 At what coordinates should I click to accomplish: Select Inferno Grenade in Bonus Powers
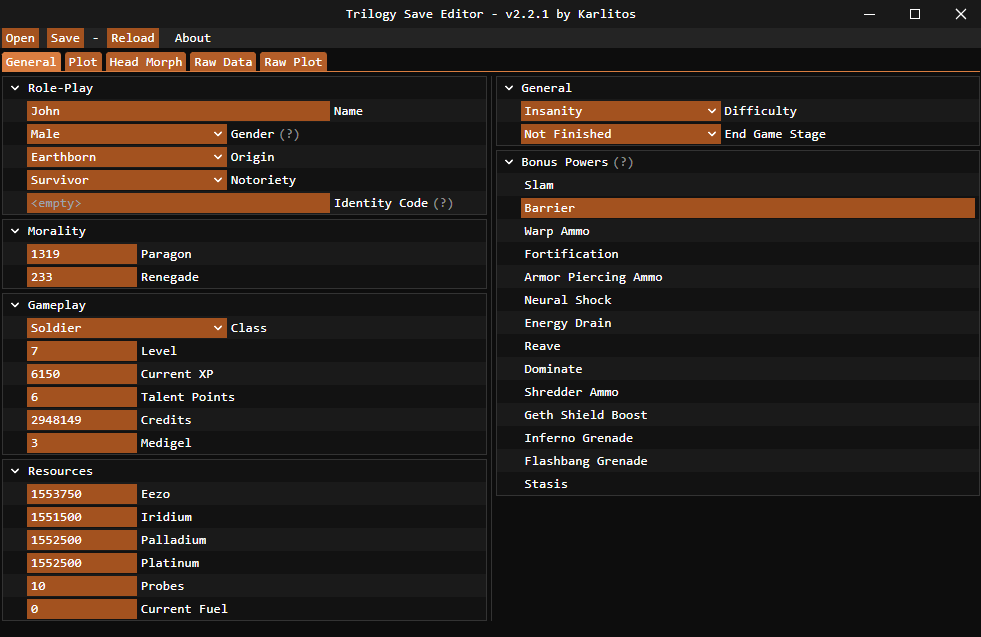pyautogui.click(x=748, y=438)
